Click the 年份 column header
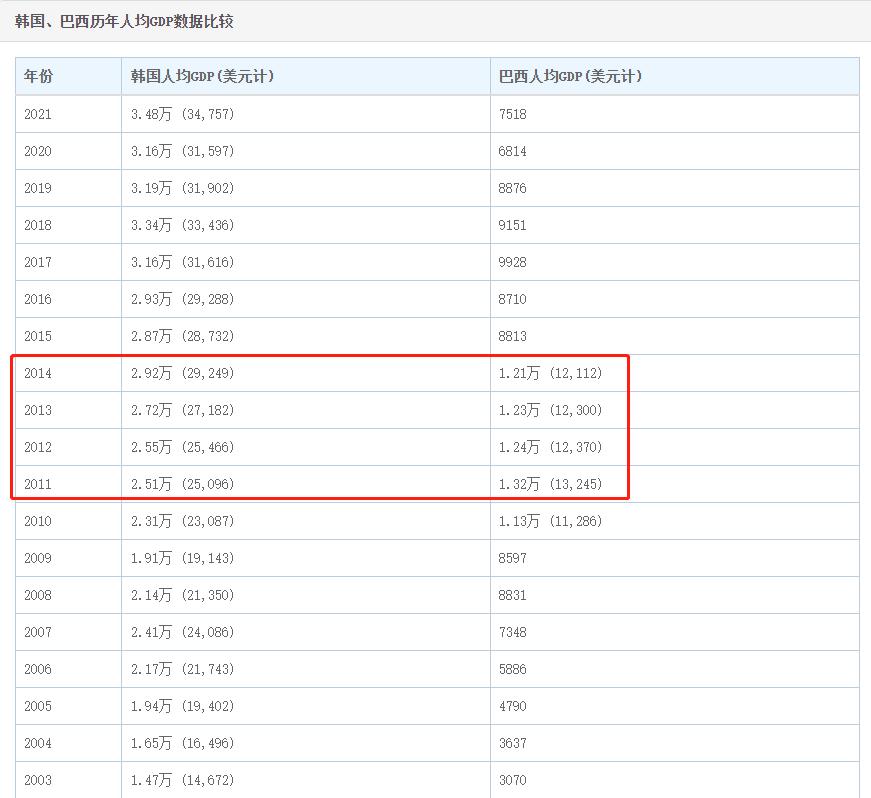 (39, 76)
